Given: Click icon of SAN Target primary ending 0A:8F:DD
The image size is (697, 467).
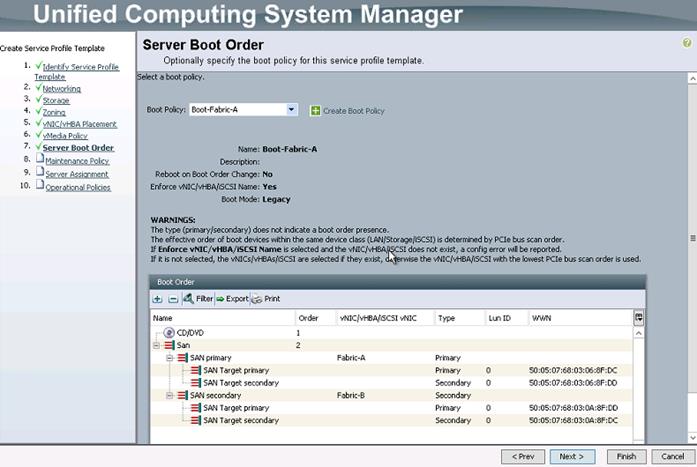Looking at the screenshot, I should tap(196, 407).
